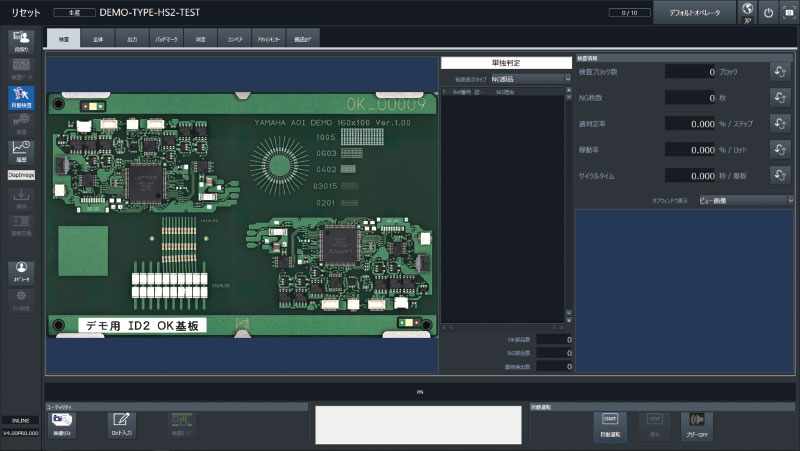Open the NG部品 result type dropdown
This screenshot has height=451, width=800.
pos(530,78)
